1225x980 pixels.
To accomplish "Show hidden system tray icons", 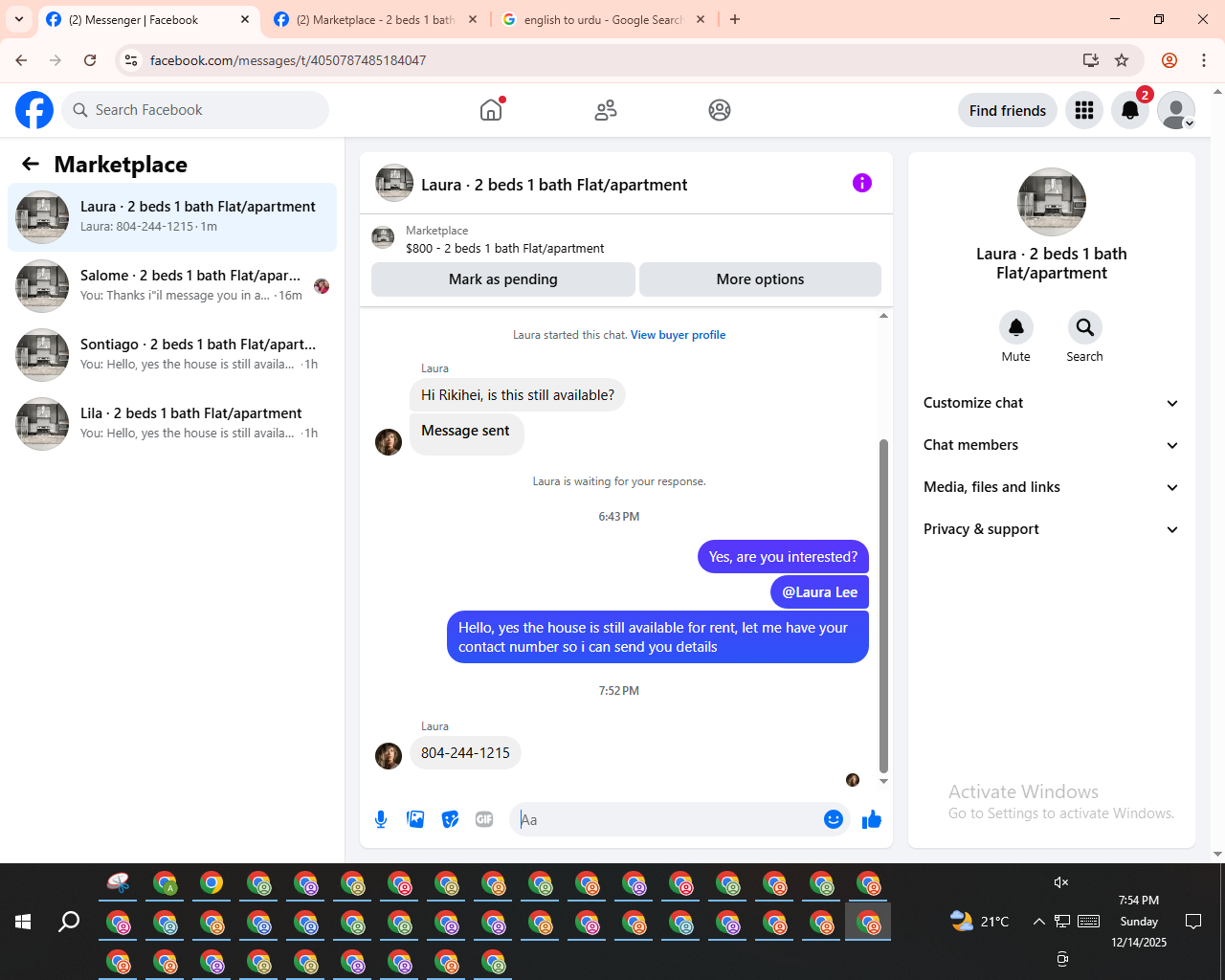I will pos(1039,922).
